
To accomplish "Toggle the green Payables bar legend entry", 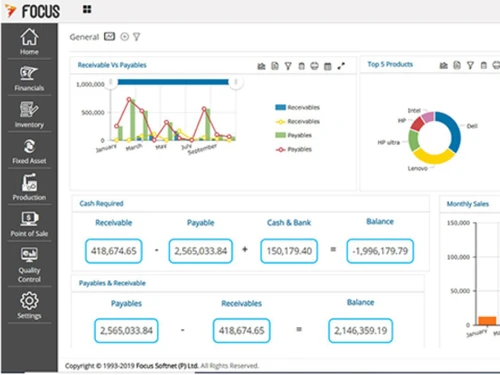I will pos(293,135).
